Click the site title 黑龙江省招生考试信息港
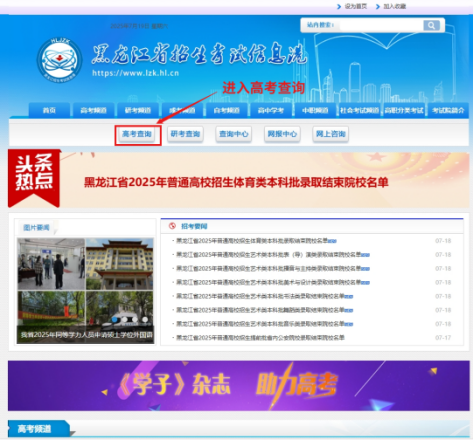This screenshot has width=473, height=440. 199,53
